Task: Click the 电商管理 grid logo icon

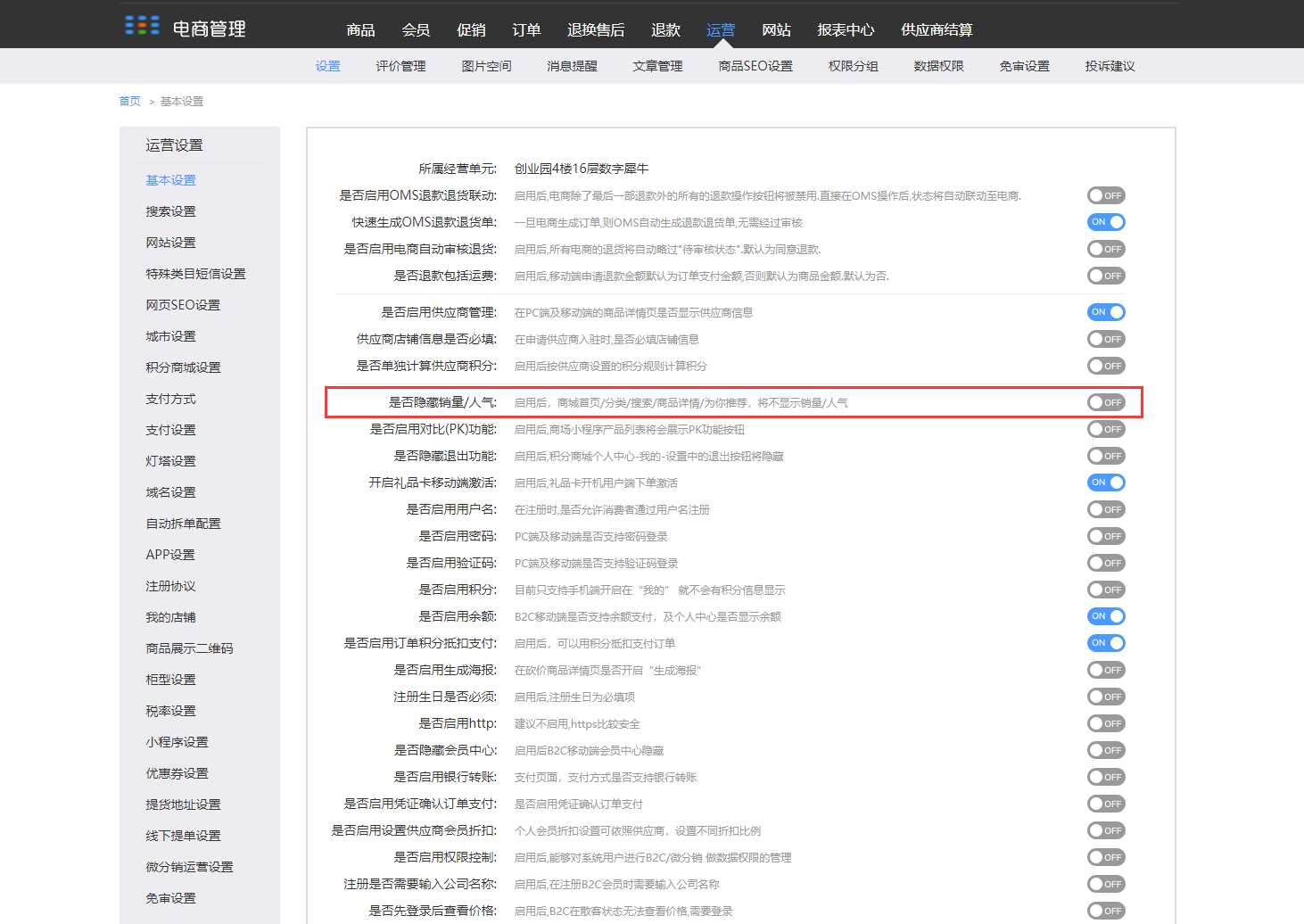Action: (x=142, y=25)
